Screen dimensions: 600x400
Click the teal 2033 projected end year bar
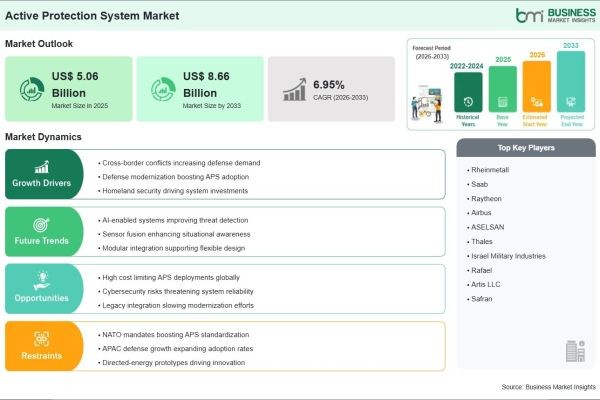[x=571, y=82]
